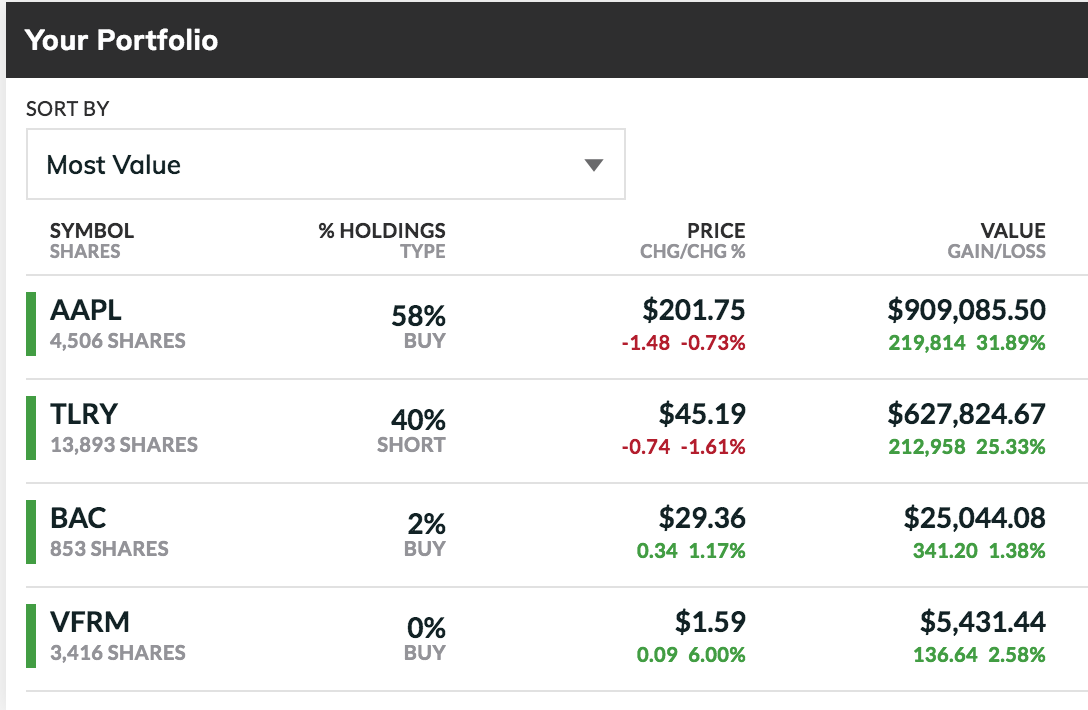Click the AAPL value $909,085.50
Viewport: 1088px width, 710px height.
point(966,310)
